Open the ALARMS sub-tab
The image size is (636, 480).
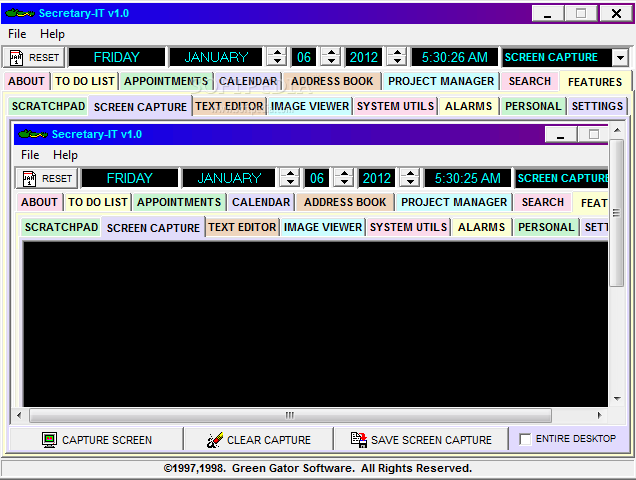[x=468, y=106]
